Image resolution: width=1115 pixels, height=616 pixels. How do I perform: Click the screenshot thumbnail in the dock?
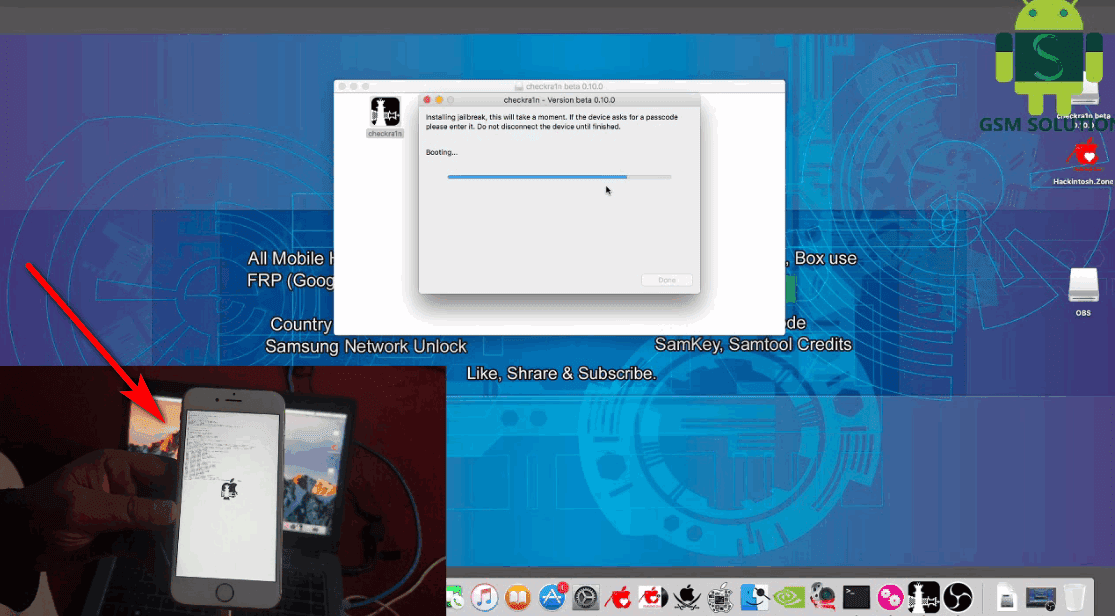1040,598
